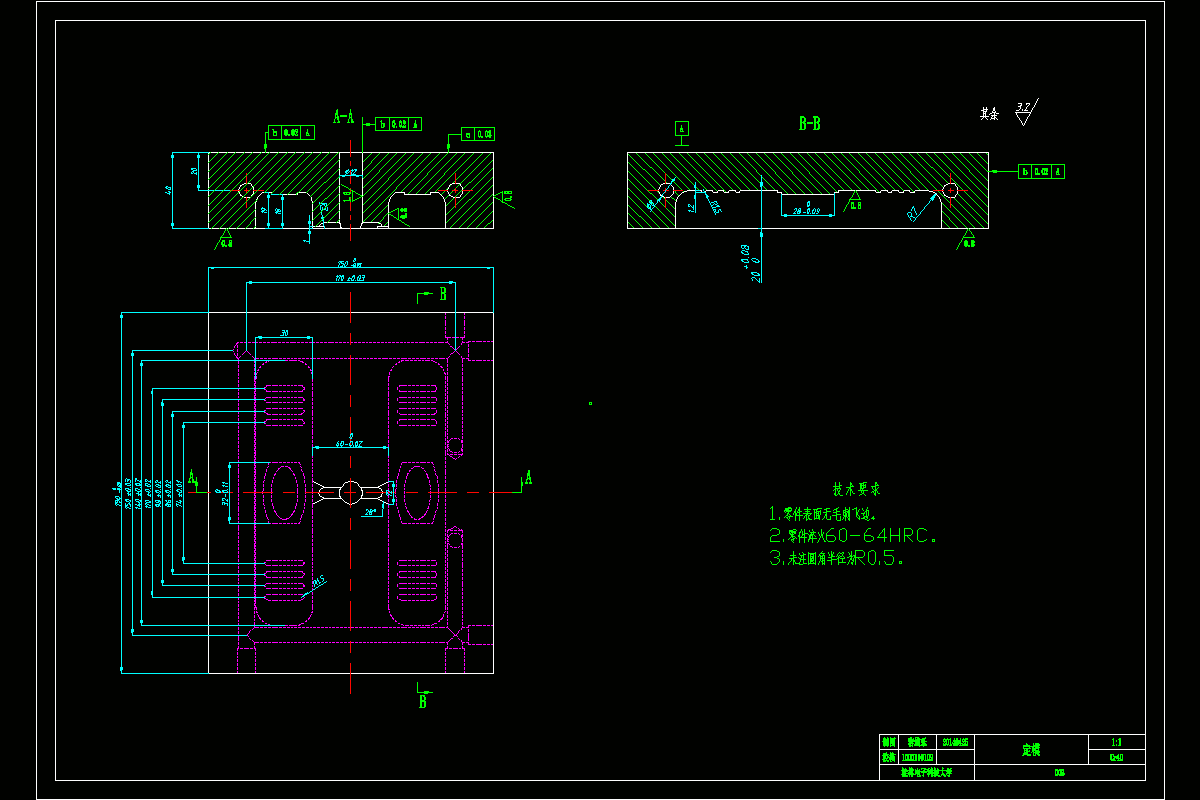Select the 40 height dimension in A-A view
This screenshot has height=800, width=1200.
tap(169, 190)
